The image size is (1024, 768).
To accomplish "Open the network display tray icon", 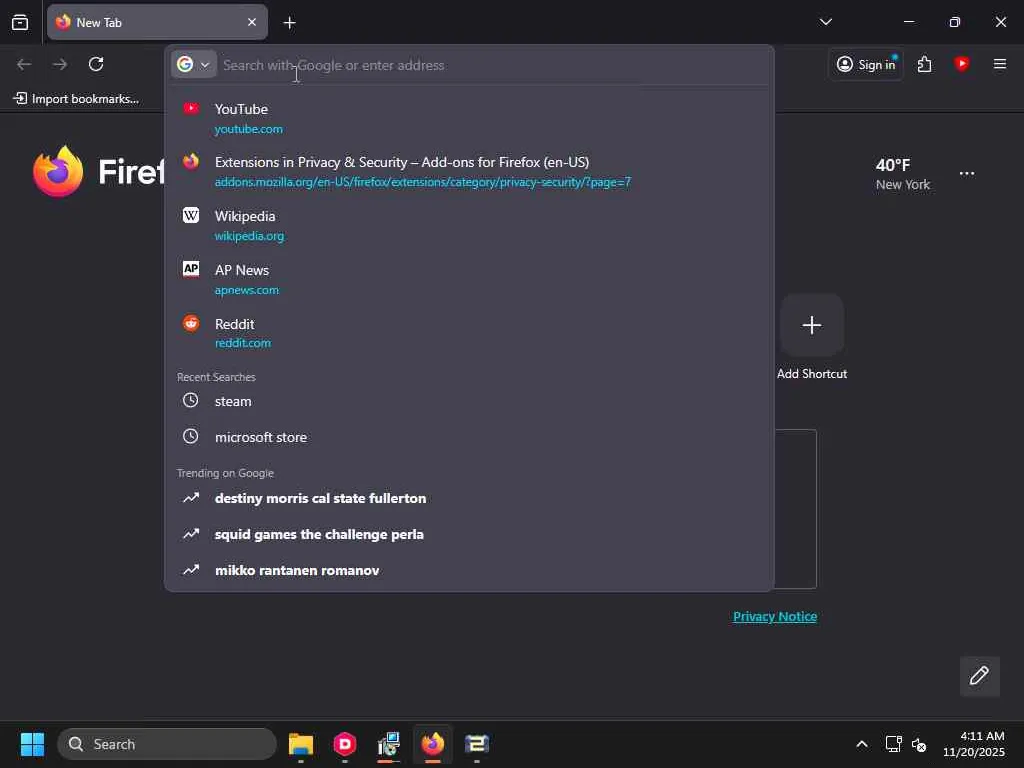I will [893, 744].
